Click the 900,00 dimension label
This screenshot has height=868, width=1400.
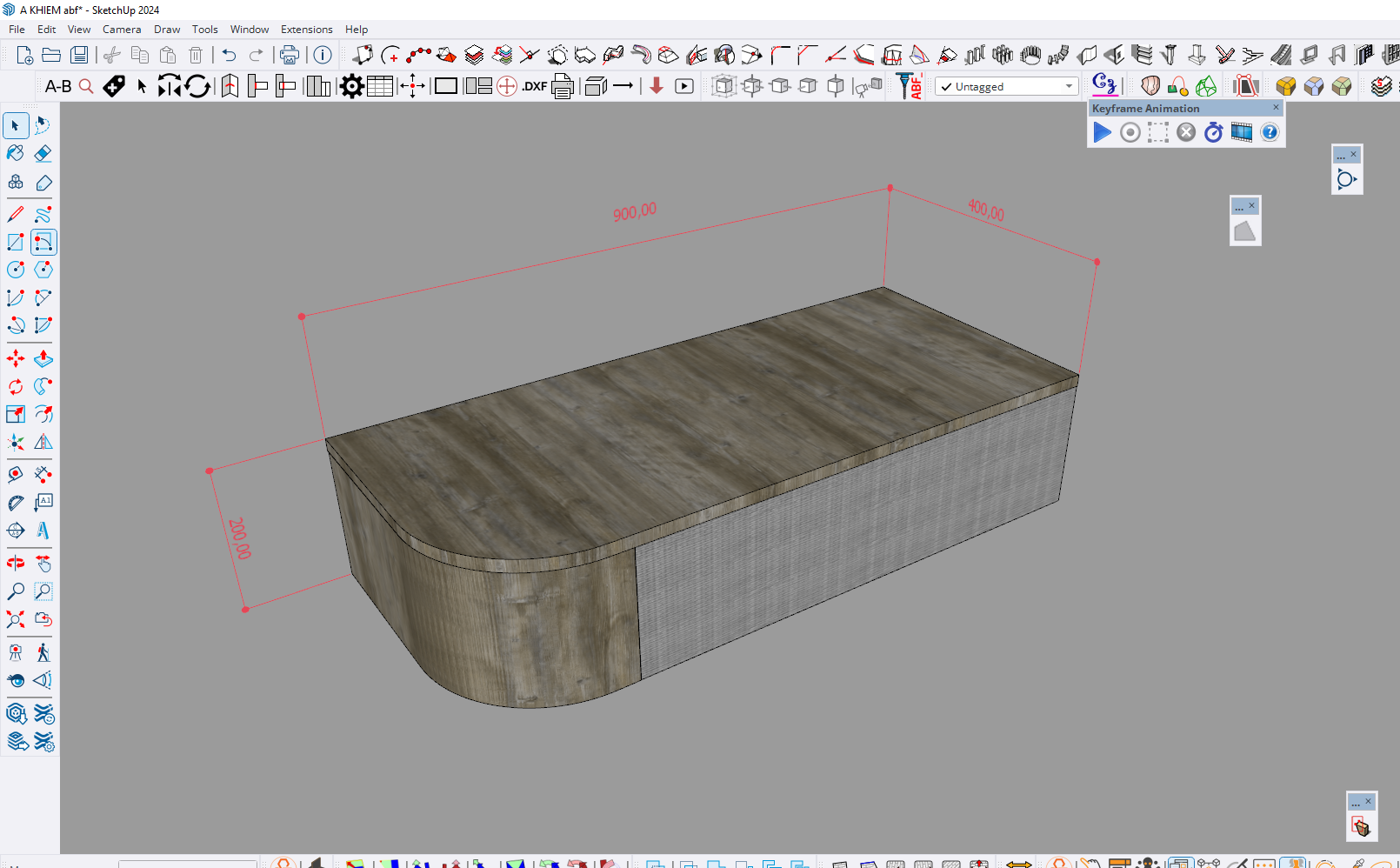(635, 212)
